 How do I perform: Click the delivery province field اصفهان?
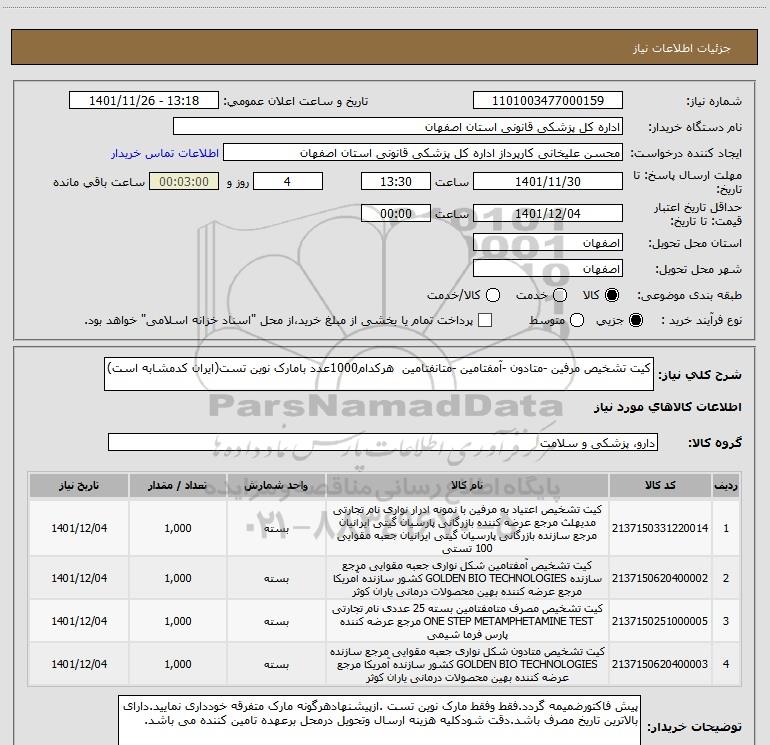coord(548,242)
